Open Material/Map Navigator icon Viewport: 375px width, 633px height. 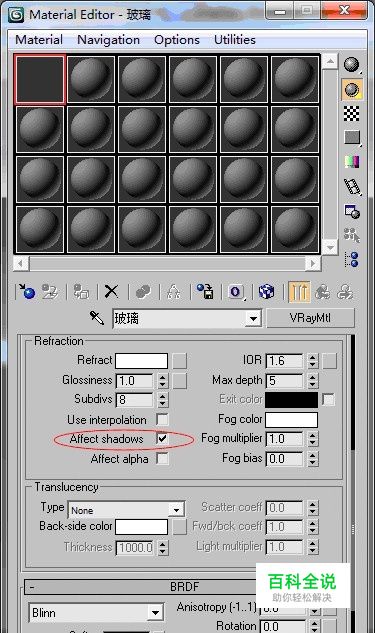tap(352, 259)
